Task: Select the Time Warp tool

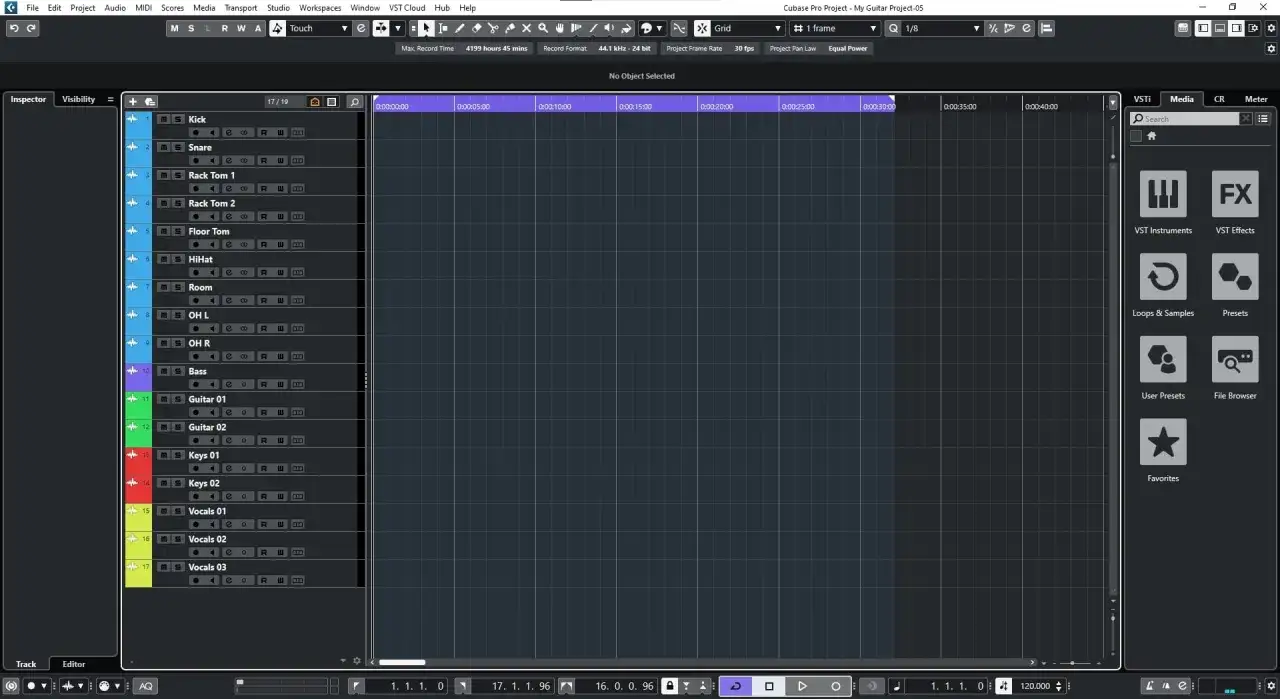Action: pyautogui.click(x=576, y=28)
